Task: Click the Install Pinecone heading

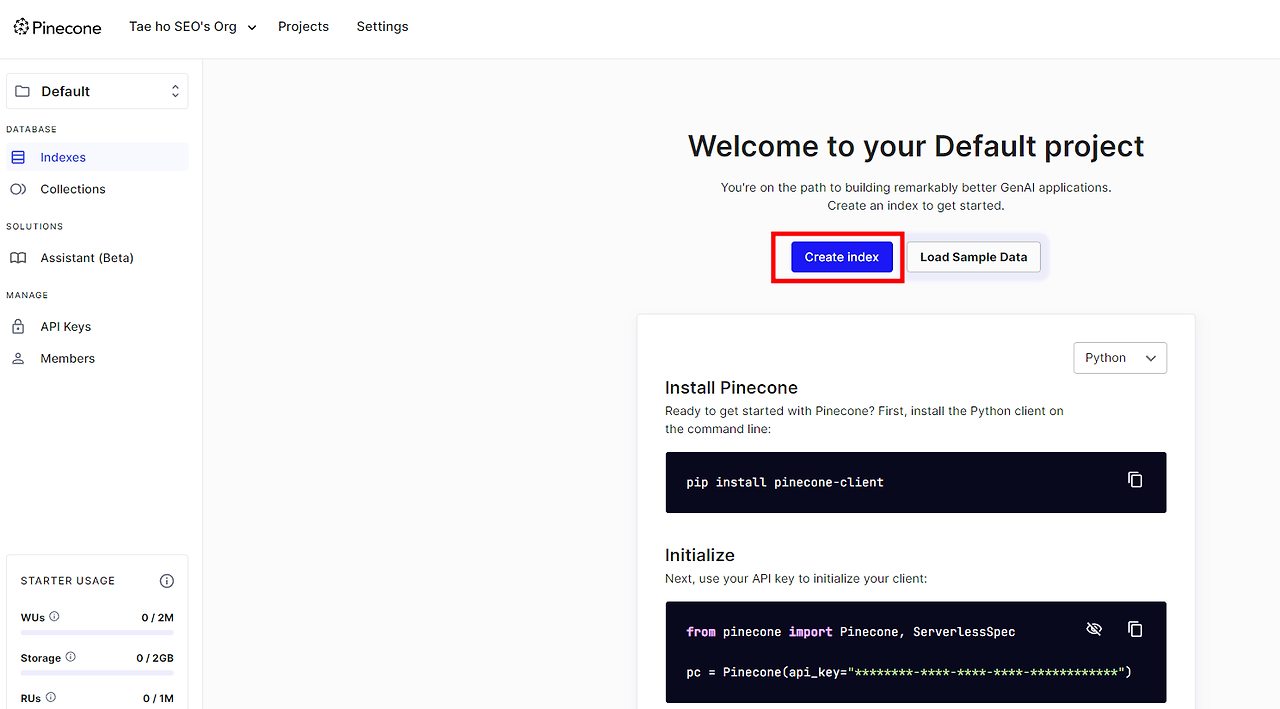Action: pyautogui.click(x=731, y=388)
